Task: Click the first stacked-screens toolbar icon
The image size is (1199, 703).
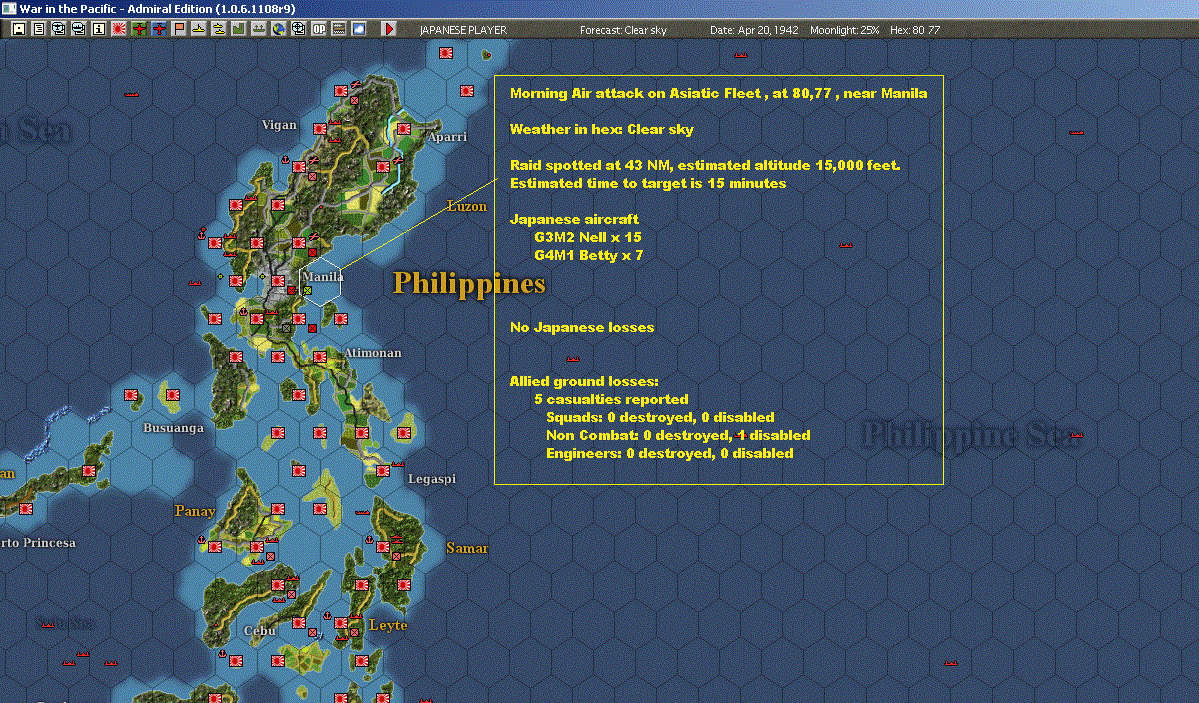Action: click(59, 29)
